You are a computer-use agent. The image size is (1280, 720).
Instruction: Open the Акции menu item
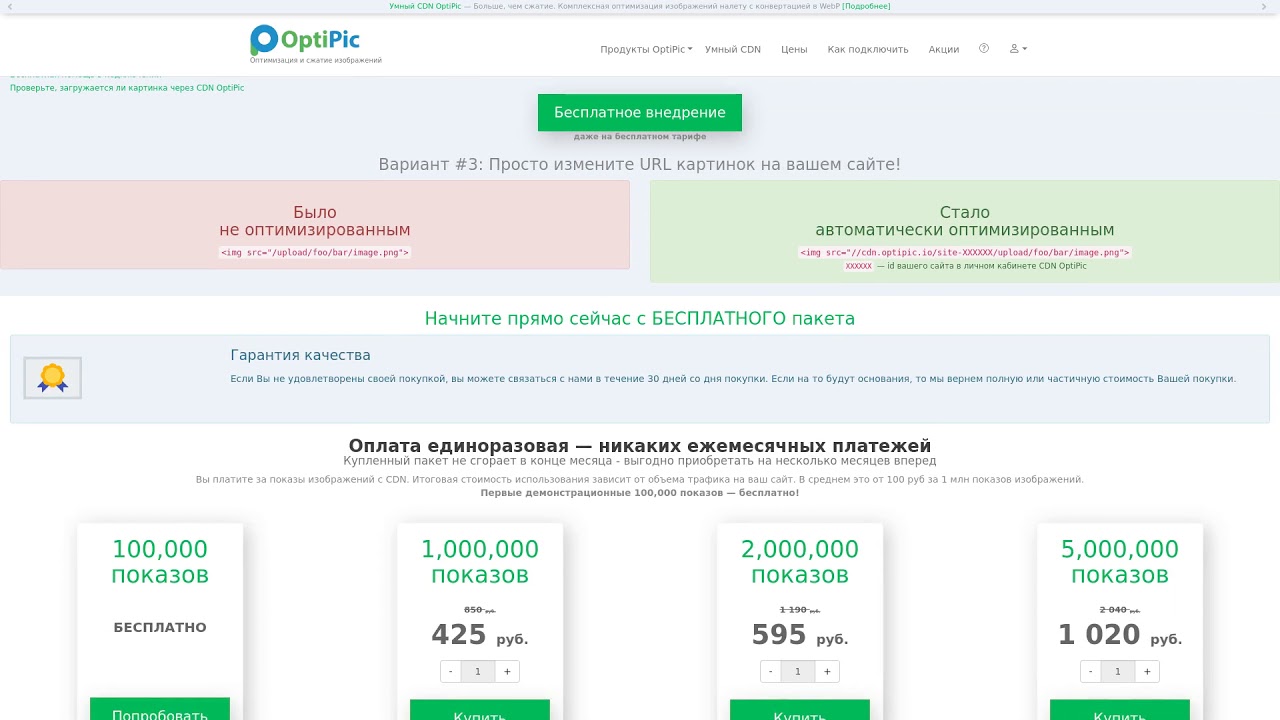944,49
